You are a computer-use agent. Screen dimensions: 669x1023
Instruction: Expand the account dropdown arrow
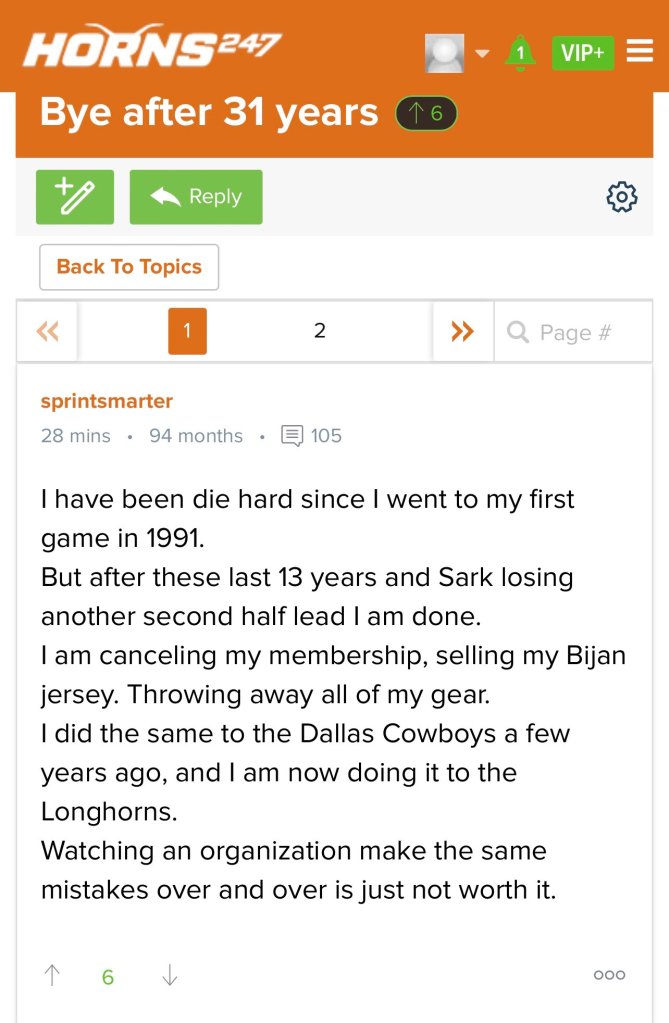point(481,53)
